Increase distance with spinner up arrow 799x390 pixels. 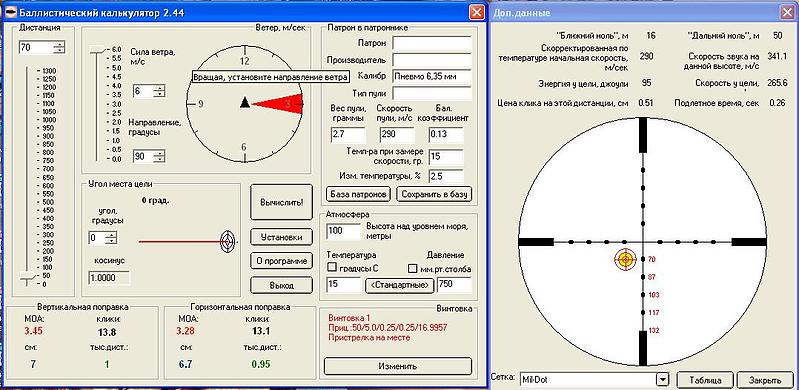[60, 45]
